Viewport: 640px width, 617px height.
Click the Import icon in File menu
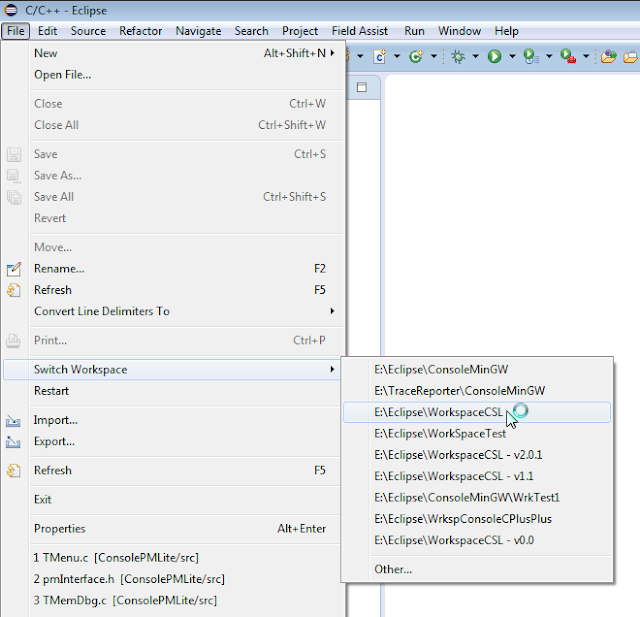13,421
